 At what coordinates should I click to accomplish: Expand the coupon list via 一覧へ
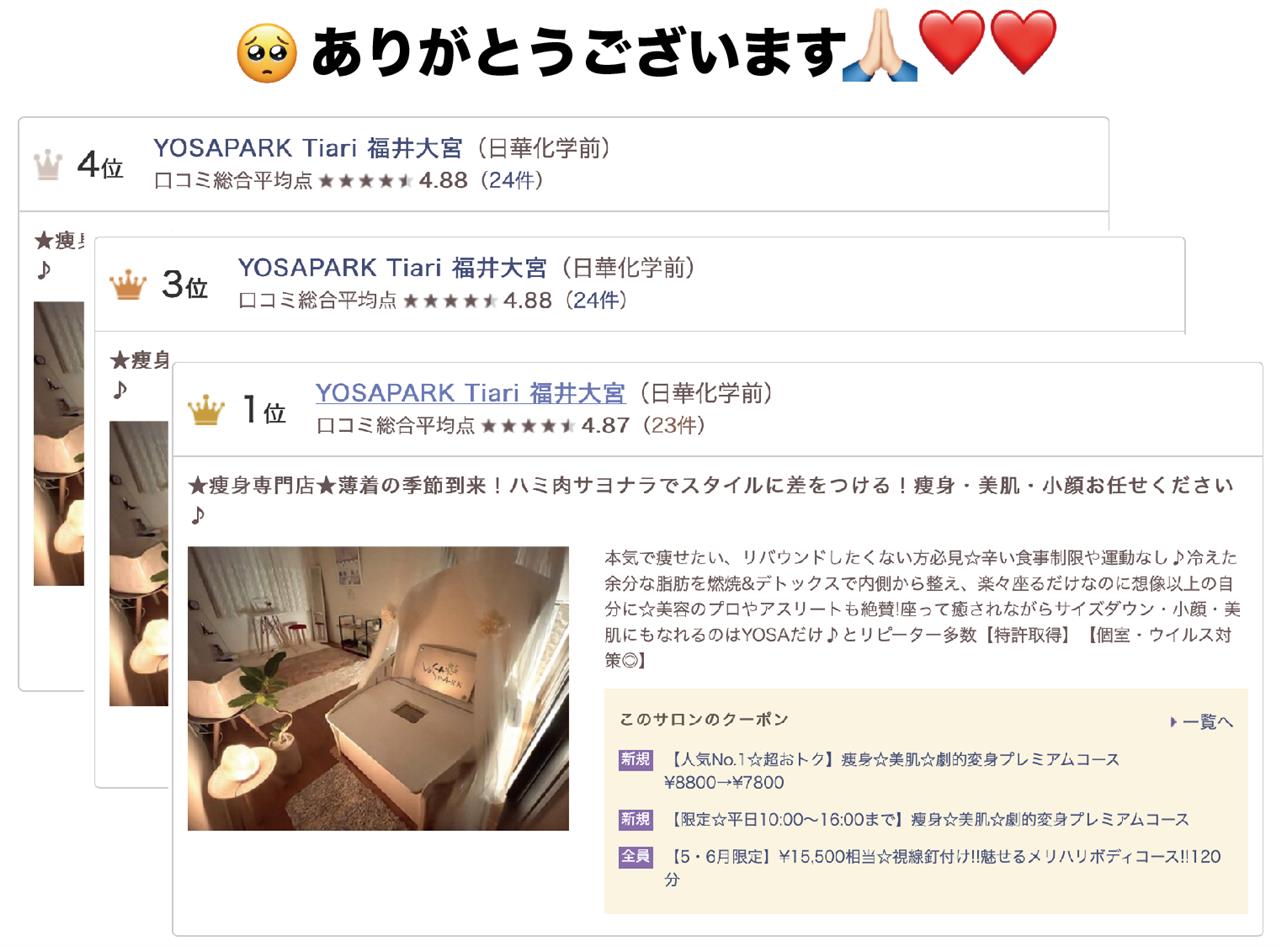(x=1201, y=722)
